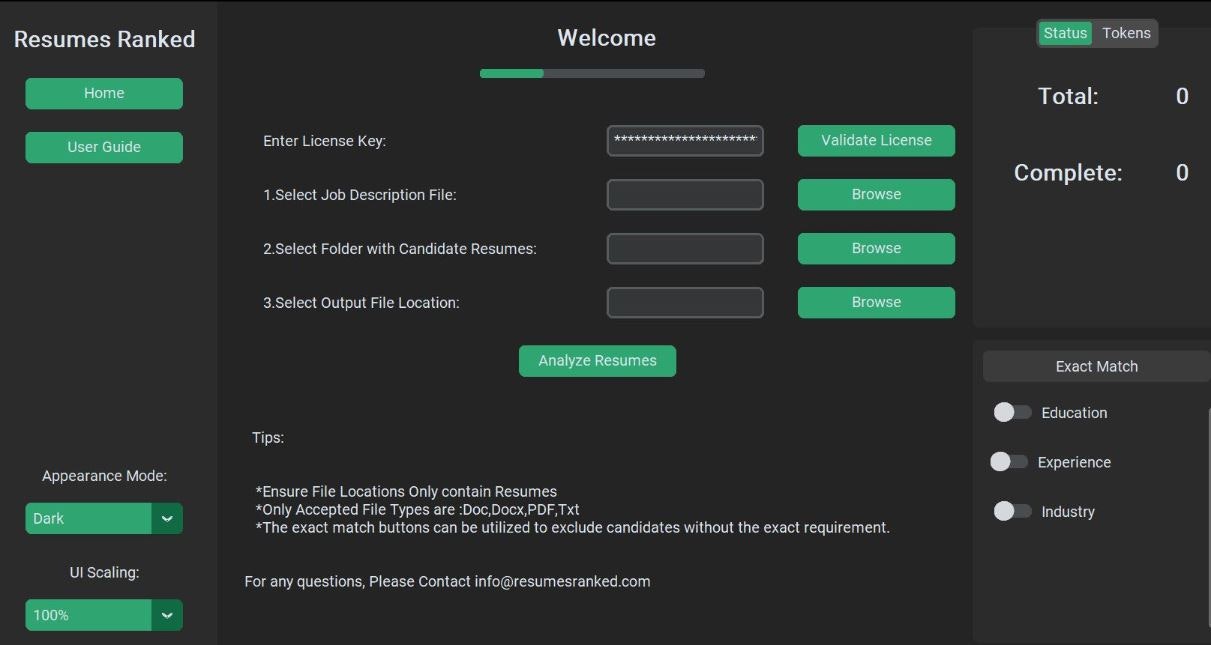Click the Complete count value 0
The height and width of the screenshot is (645, 1211).
1182,173
